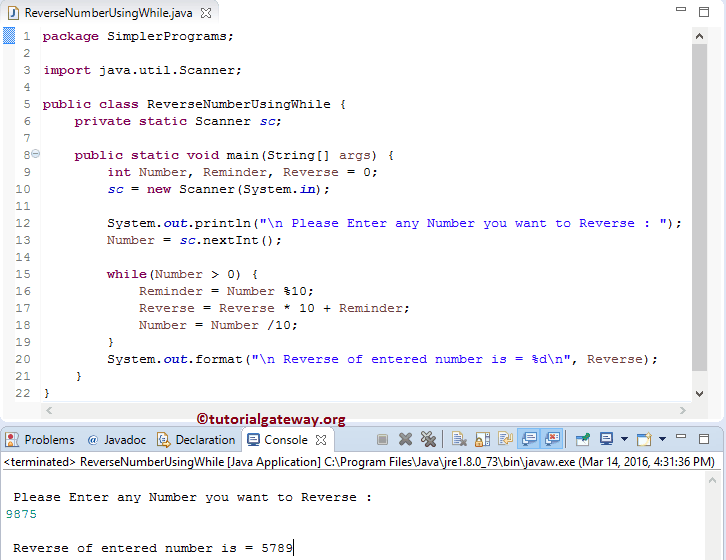Toggle Scroll Lock in Console
Screen dimensions: 726x560
pos(482,439)
